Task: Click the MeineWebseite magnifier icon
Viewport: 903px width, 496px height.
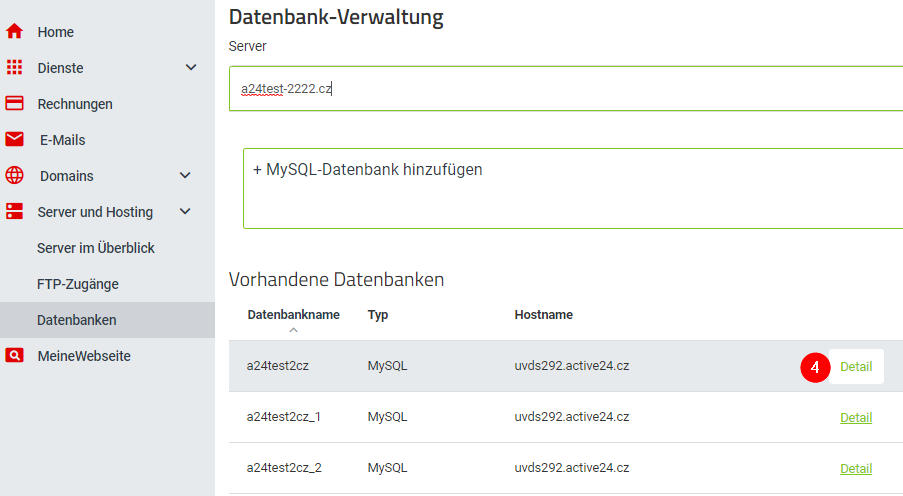Action: click(x=14, y=355)
